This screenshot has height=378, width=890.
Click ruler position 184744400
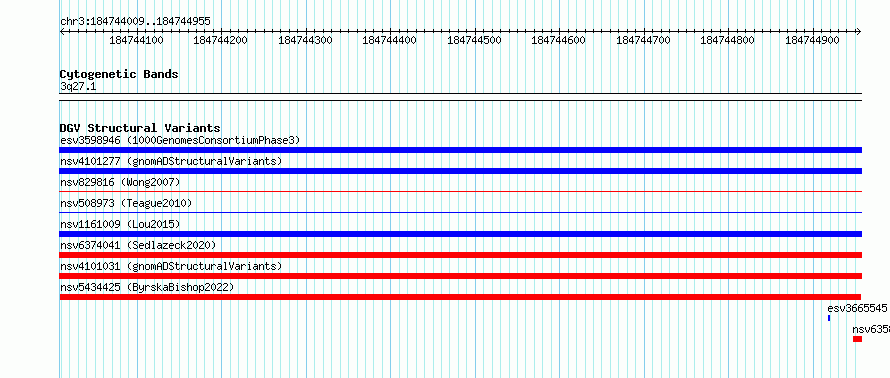pos(390,40)
